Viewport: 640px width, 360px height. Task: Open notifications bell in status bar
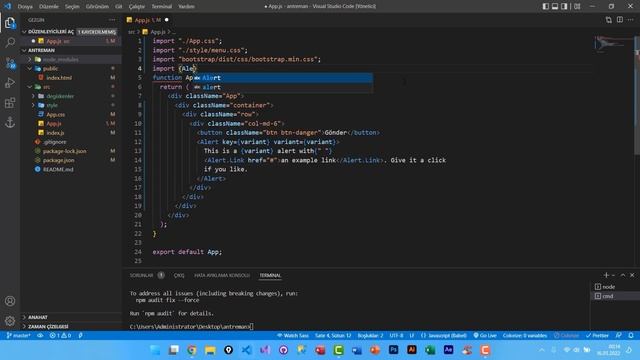(x=631, y=336)
